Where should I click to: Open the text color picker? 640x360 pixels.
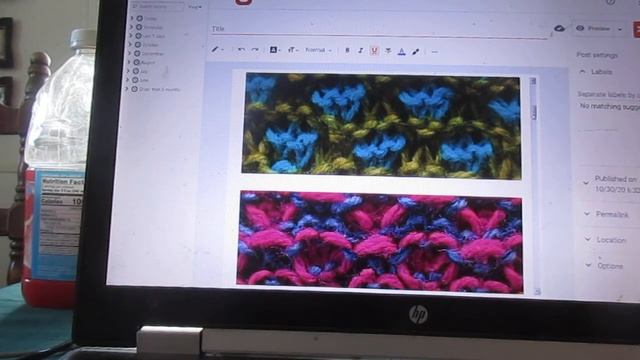pos(402,51)
